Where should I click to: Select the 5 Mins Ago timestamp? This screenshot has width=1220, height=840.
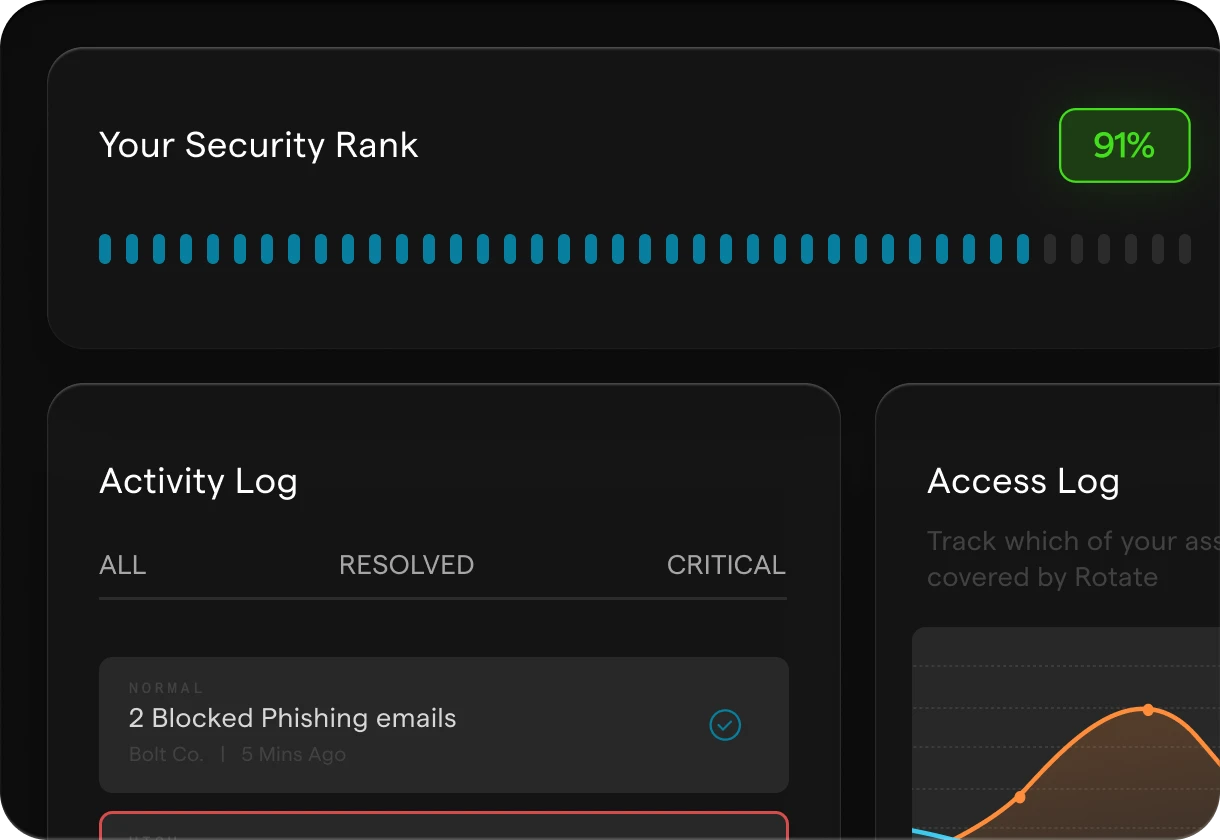[x=292, y=754]
